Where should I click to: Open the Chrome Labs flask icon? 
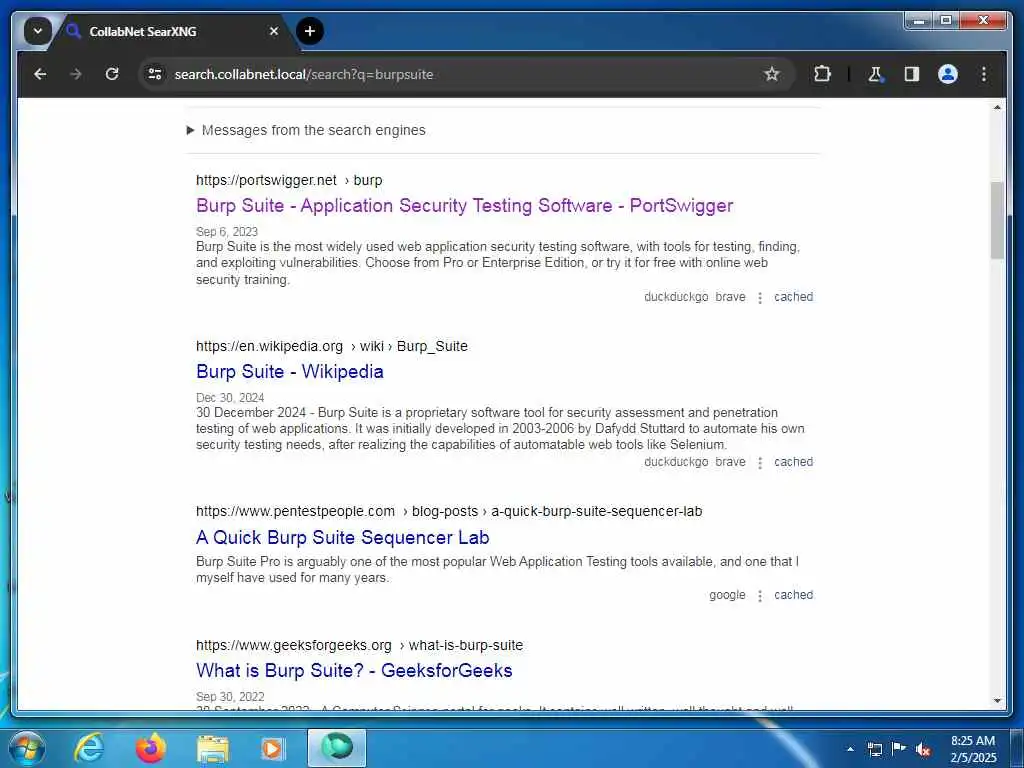point(875,74)
